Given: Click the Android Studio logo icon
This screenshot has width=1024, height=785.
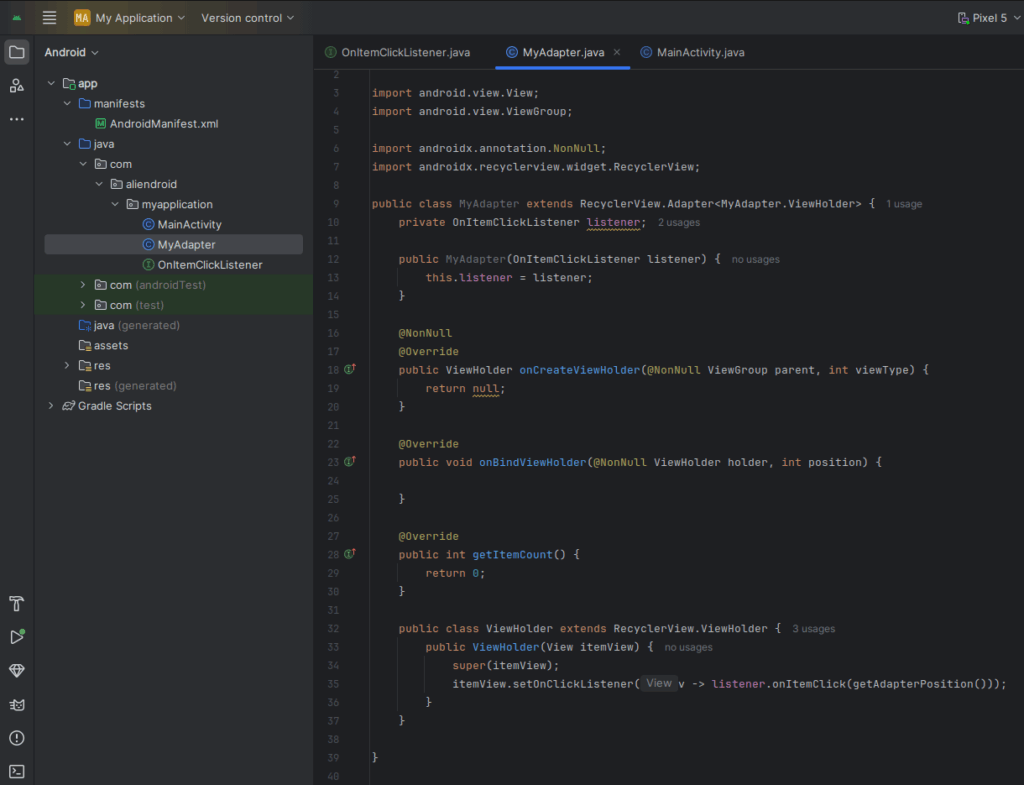Looking at the screenshot, I should [17, 18].
